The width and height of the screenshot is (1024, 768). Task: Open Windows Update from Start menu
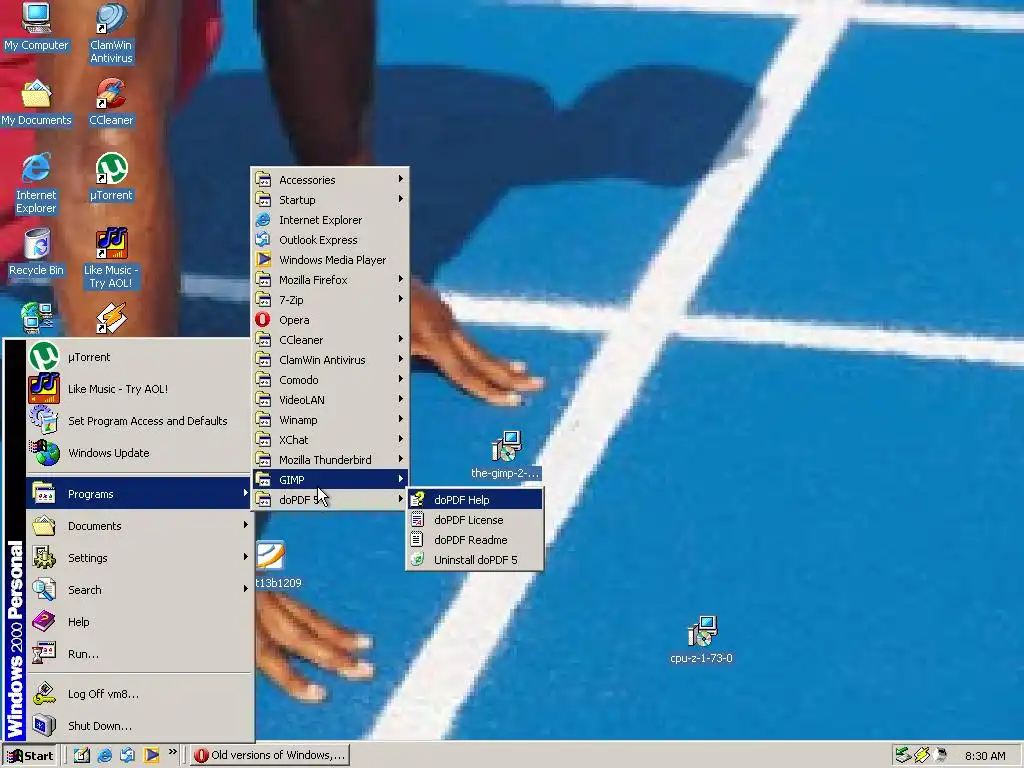(x=138, y=453)
